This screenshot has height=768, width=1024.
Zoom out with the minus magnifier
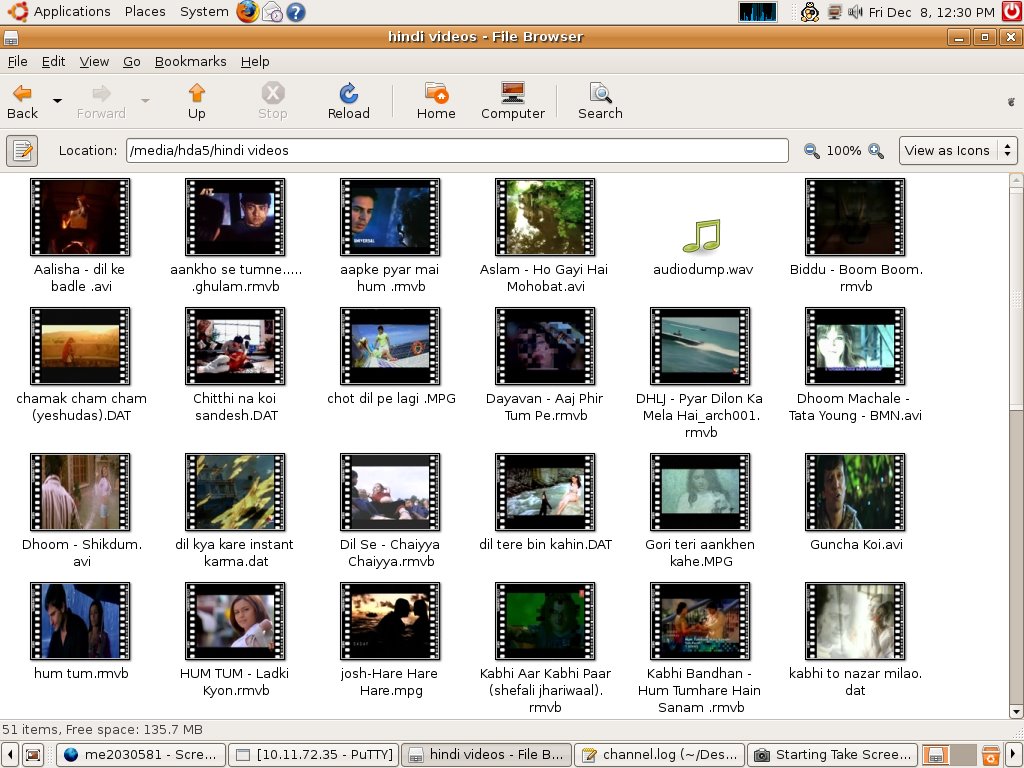(x=812, y=151)
